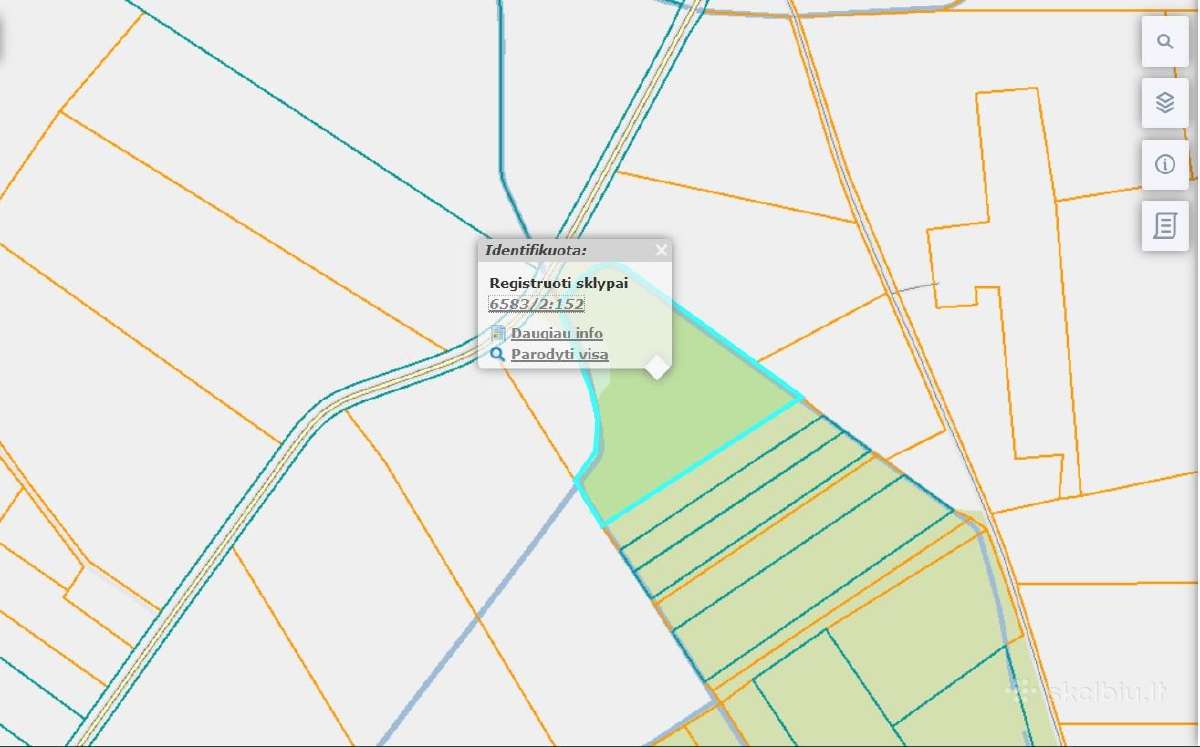
Task: Open the map layers panel
Action: coord(1165,103)
